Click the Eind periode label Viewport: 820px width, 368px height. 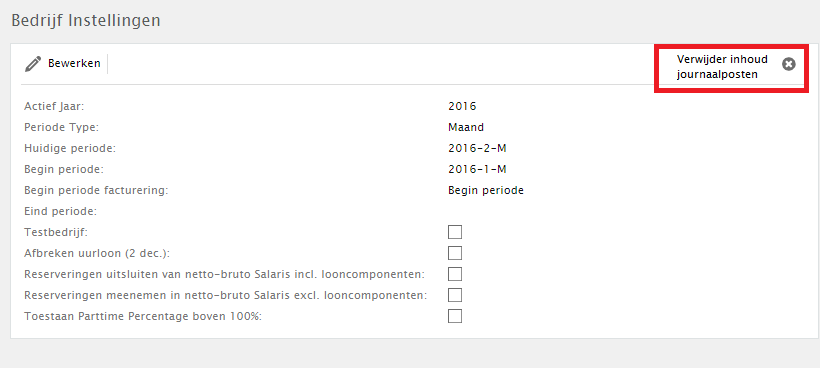coord(61,211)
